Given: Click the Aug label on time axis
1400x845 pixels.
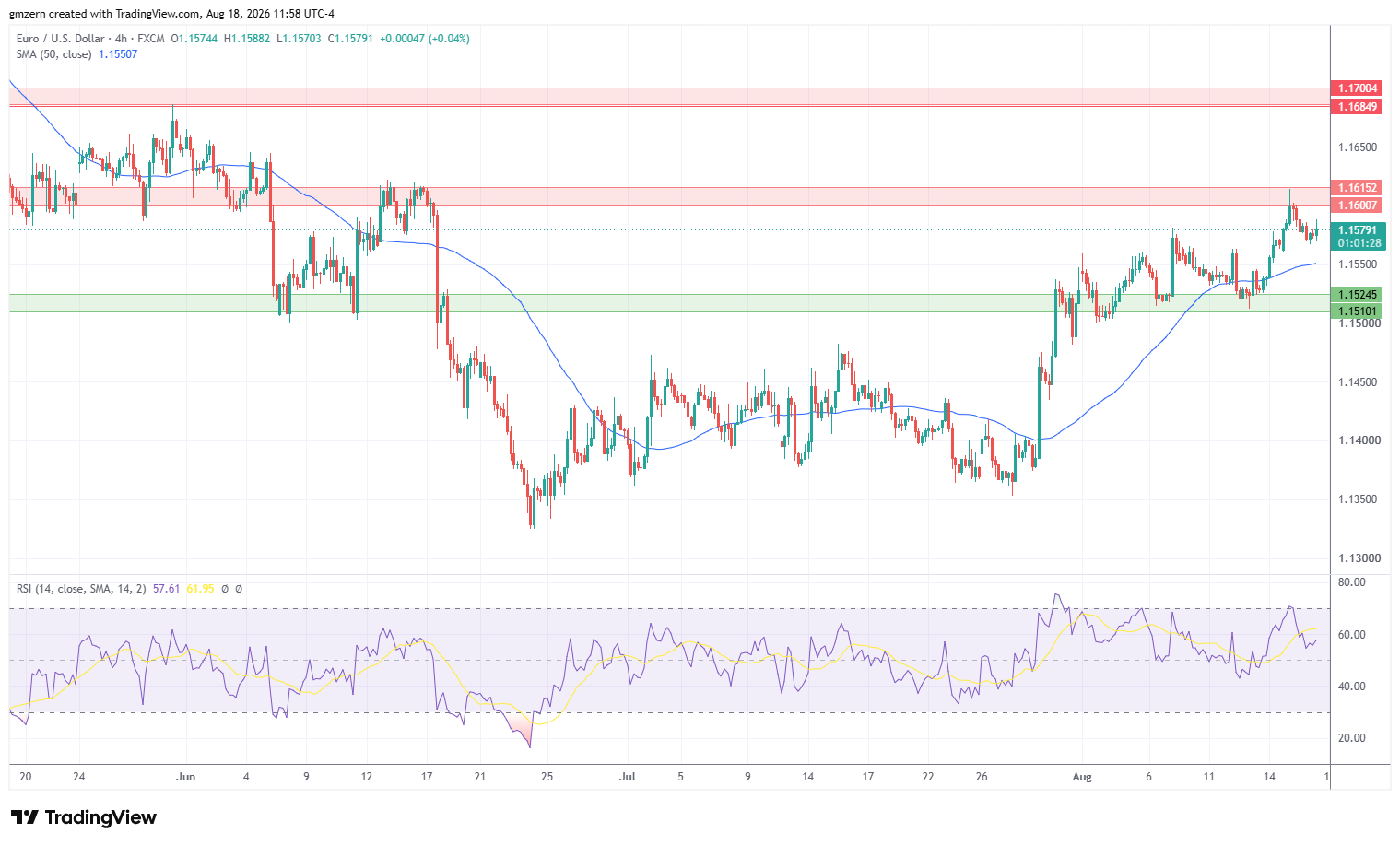Looking at the screenshot, I should (1082, 777).
